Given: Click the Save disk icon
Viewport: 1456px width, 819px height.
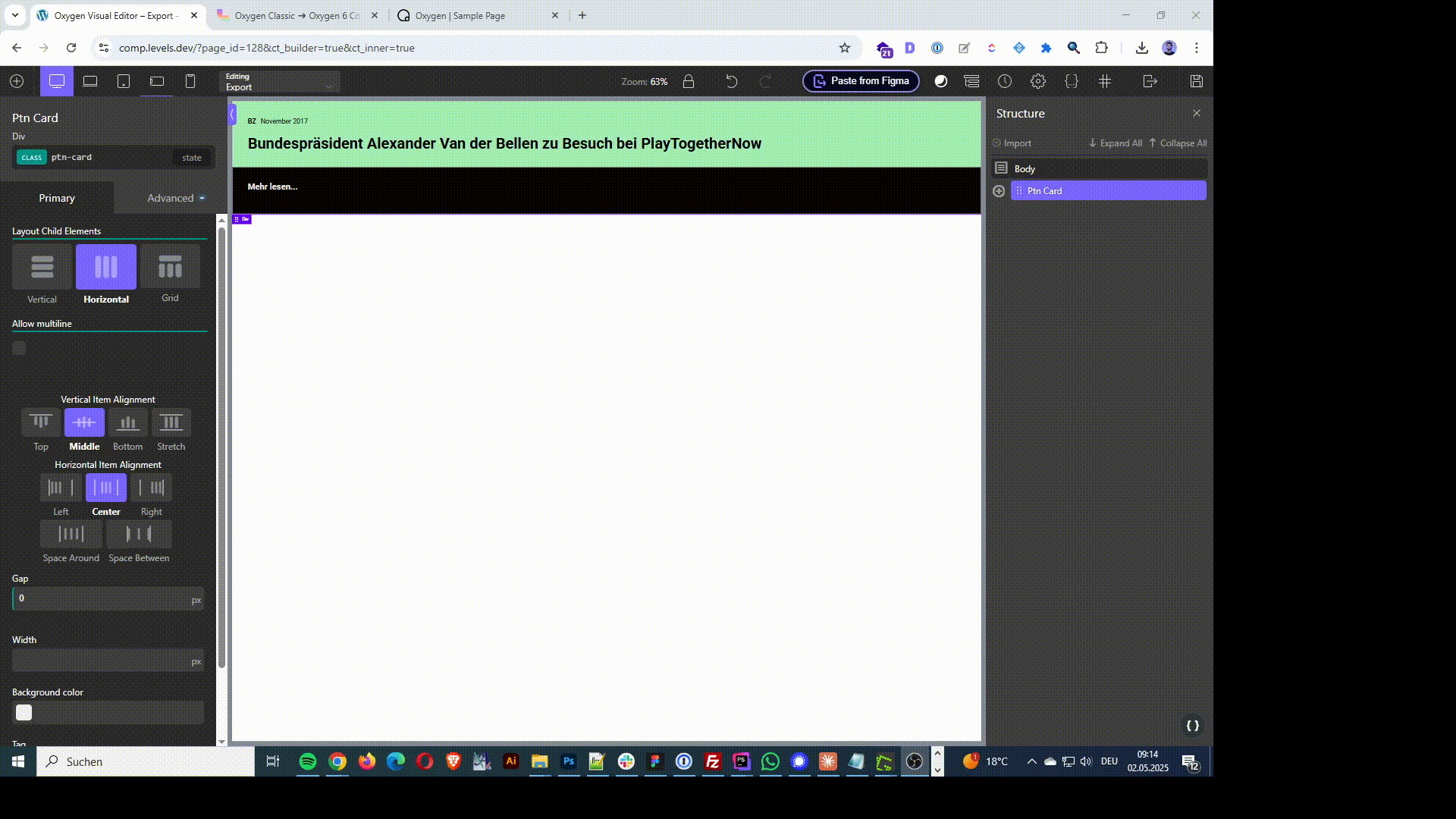Looking at the screenshot, I should click(x=1197, y=81).
